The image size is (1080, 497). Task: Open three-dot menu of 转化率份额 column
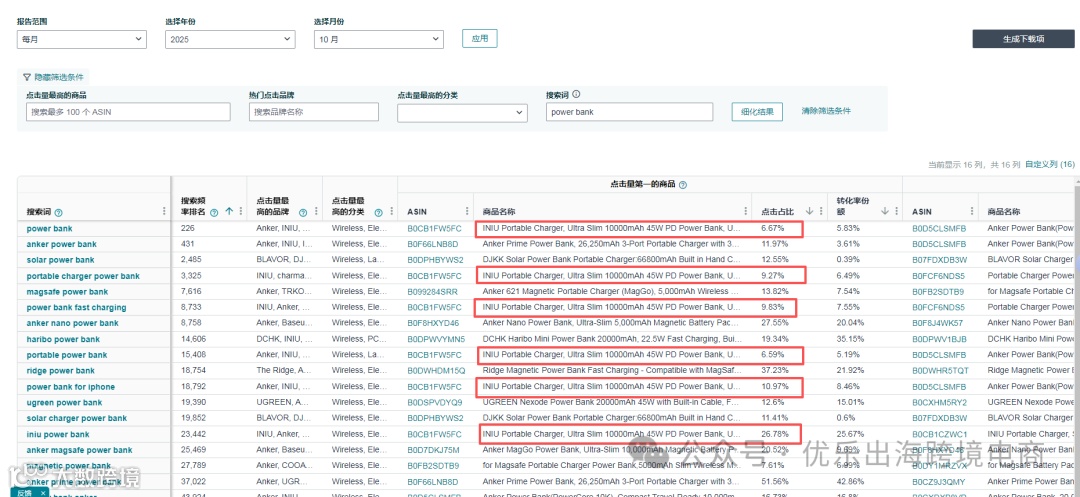tap(895, 211)
